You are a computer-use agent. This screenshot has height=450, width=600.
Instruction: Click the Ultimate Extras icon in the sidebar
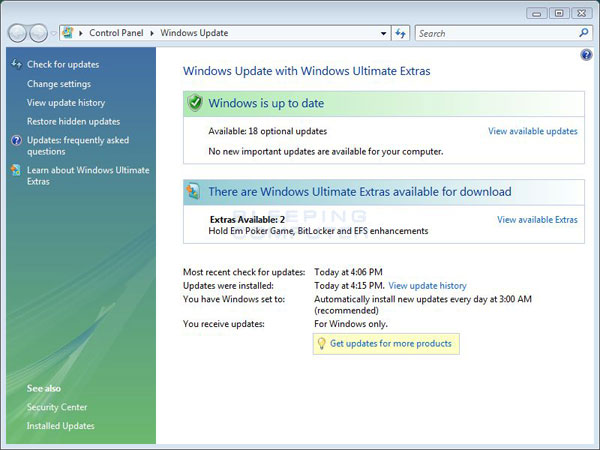click(x=16, y=170)
